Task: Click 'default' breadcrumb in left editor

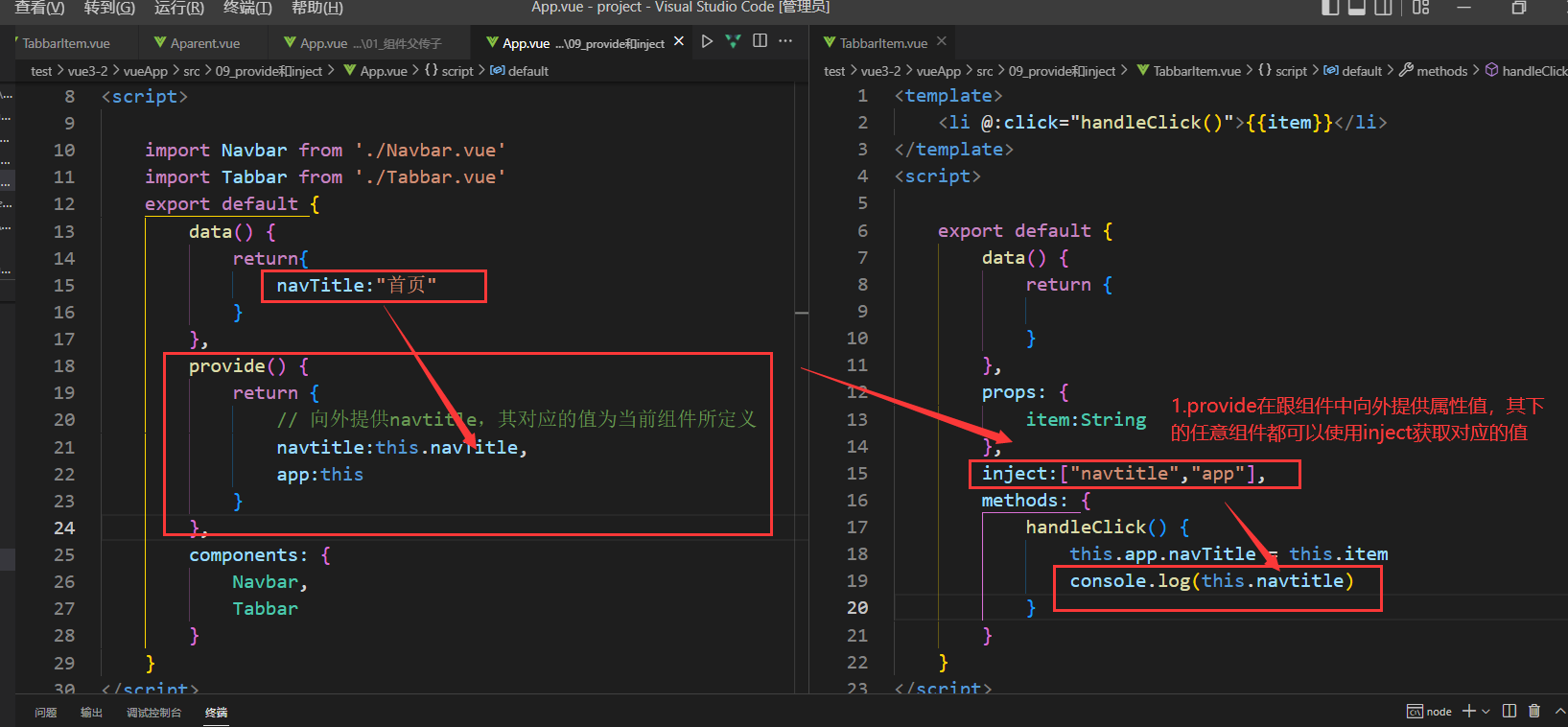Action: coord(519,71)
